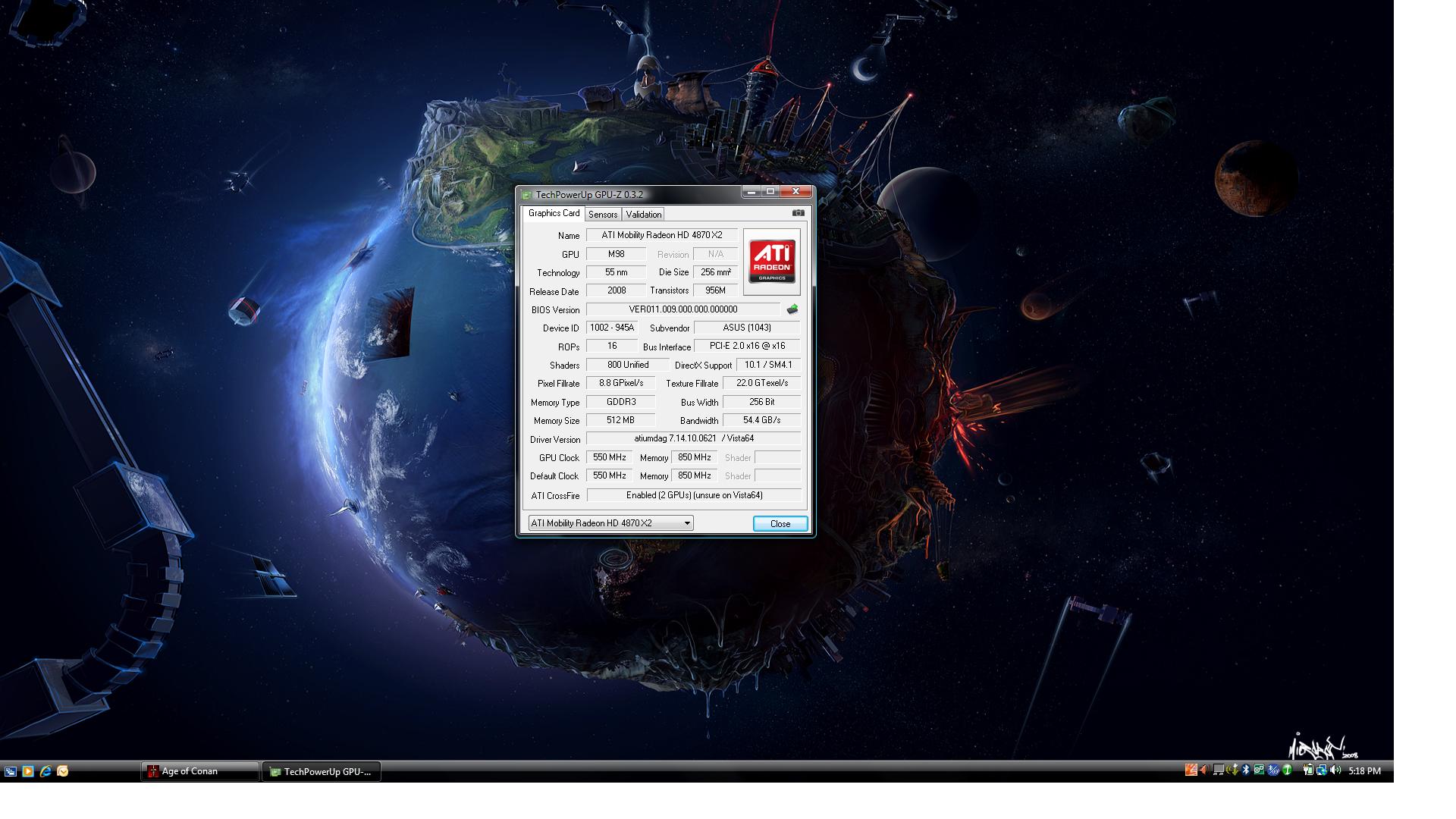Open the network connection tray icon
This screenshot has width=1456, height=819.
(x=1322, y=770)
